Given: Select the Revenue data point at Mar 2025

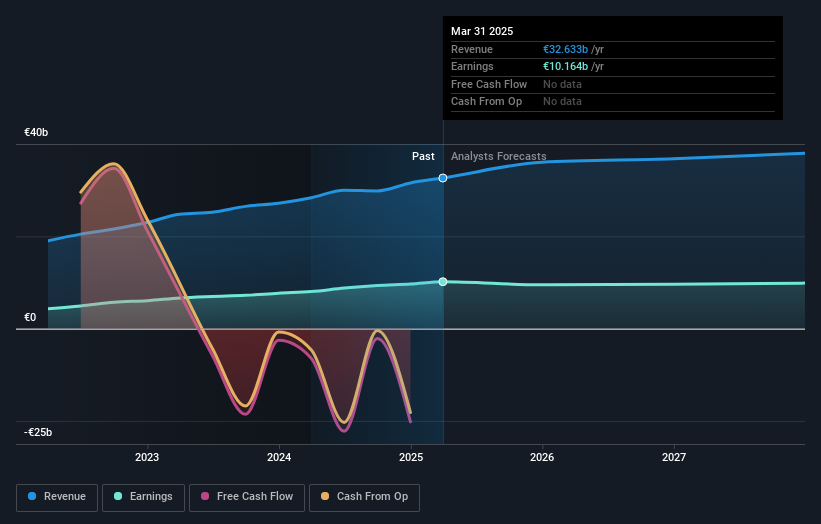Looking at the screenshot, I should pos(443,178).
